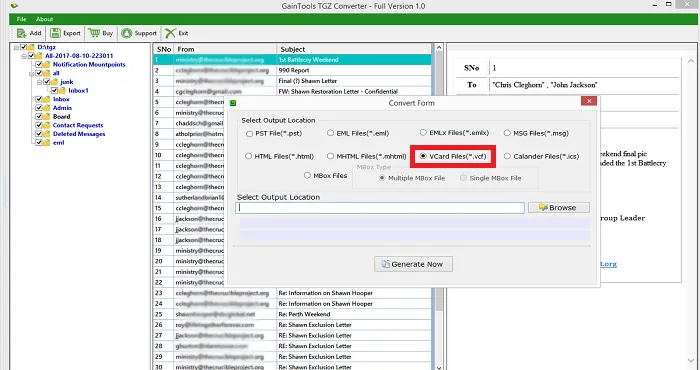Select EML Files(*.eml) radio option
The height and width of the screenshot is (370, 700).
[330, 133]
